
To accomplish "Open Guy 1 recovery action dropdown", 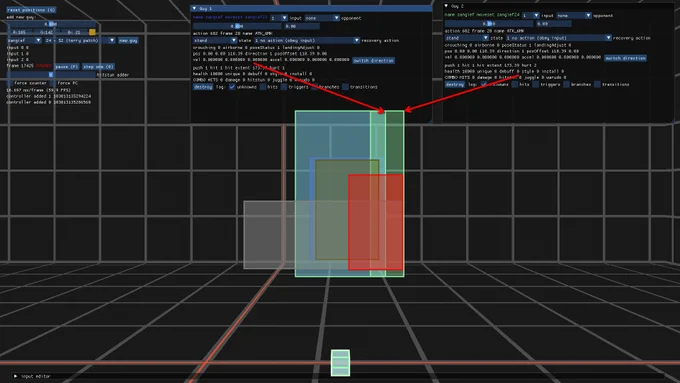I will (x=307, y=40).
